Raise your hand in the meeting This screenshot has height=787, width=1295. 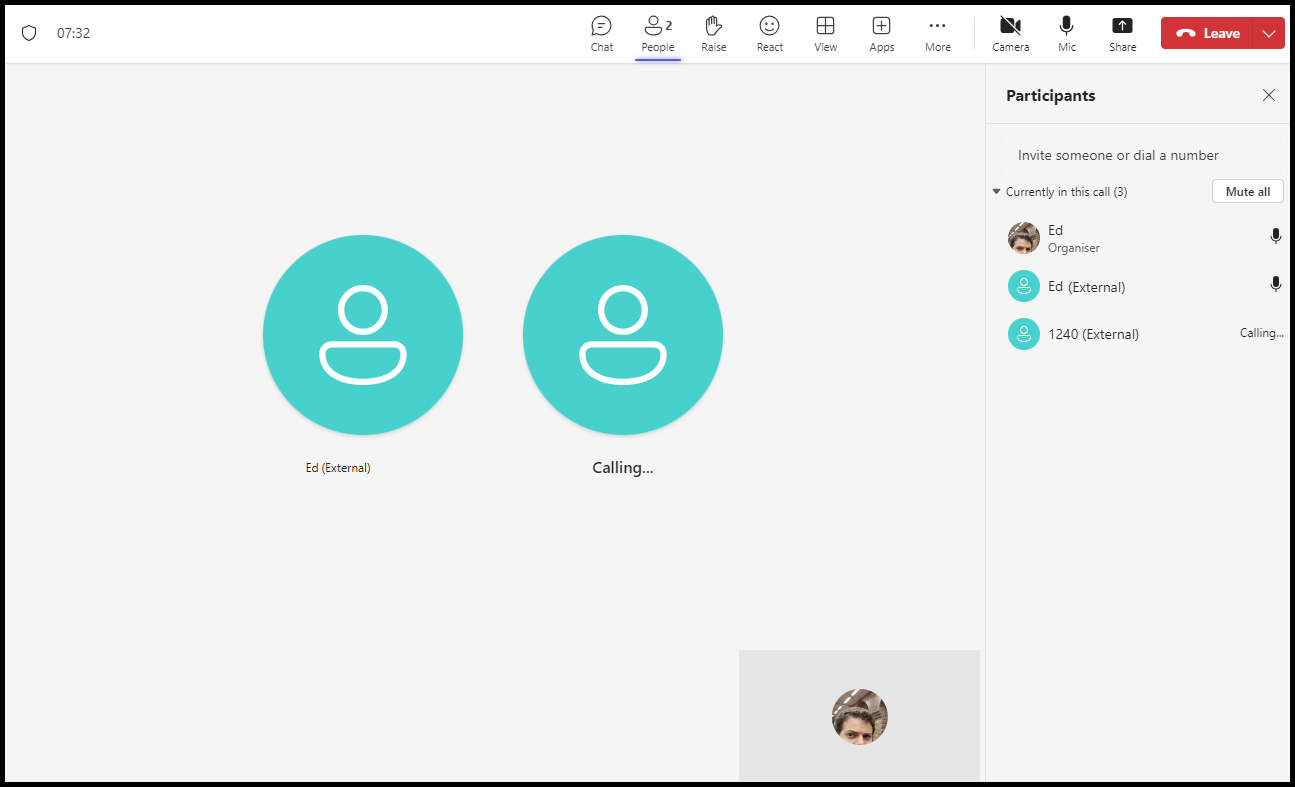[x=714, y=33]
